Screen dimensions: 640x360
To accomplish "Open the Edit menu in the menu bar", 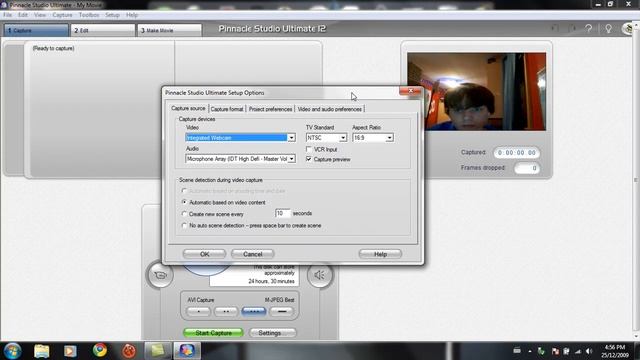I will pyautogui.click(x=22, y=15).
